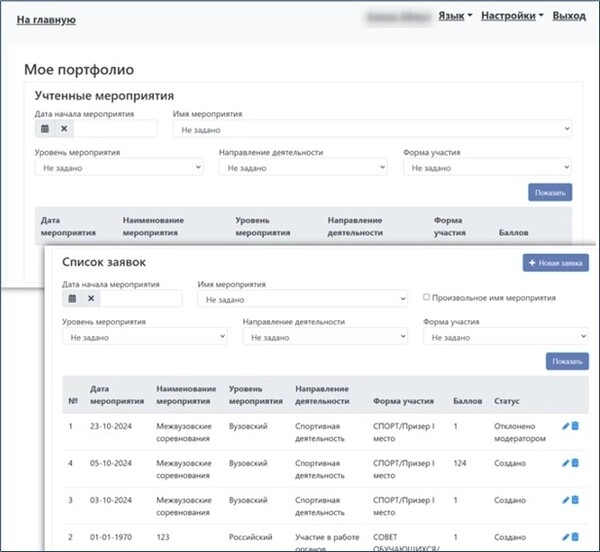Click the trash delete icon for request 1

(575, 427)
